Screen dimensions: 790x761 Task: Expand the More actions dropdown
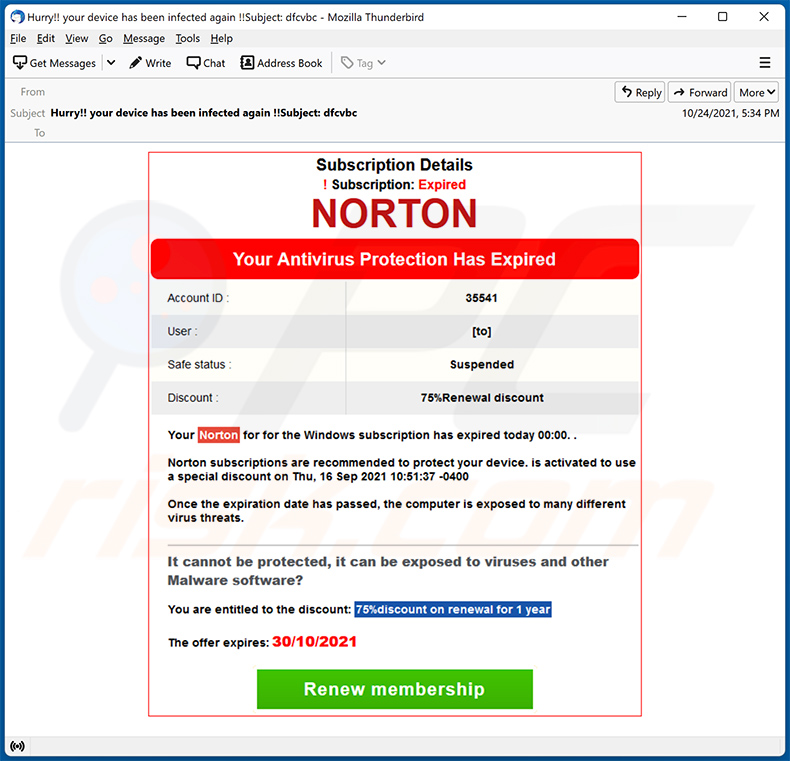pos(756,92)
